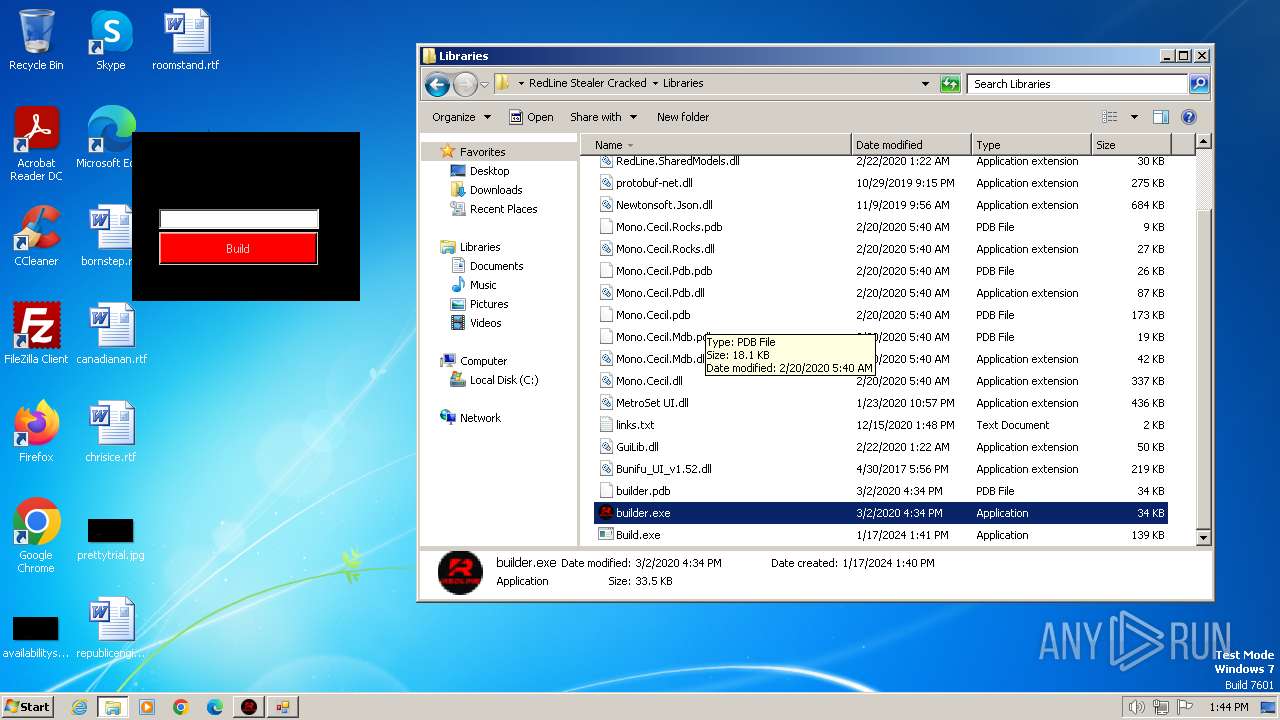The height and width of the screenshot is (720, 1280).
Task: Click the volume speaker tray icon
Action: [x=1136, y=707]
